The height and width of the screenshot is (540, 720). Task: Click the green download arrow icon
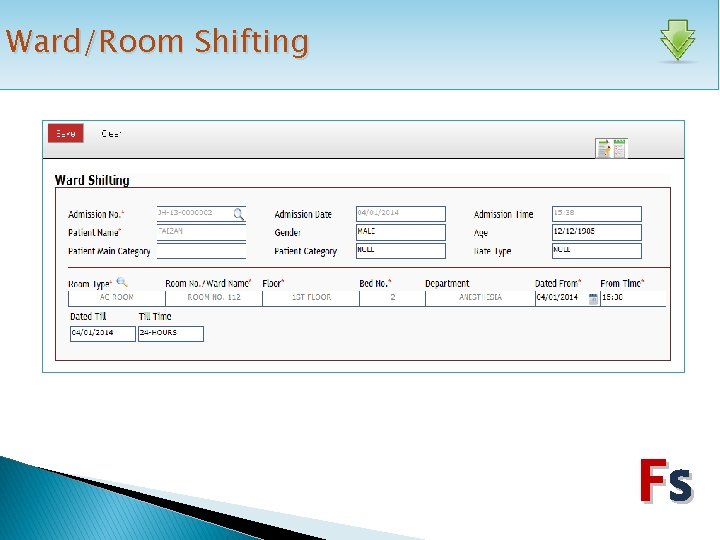point(678,40)
